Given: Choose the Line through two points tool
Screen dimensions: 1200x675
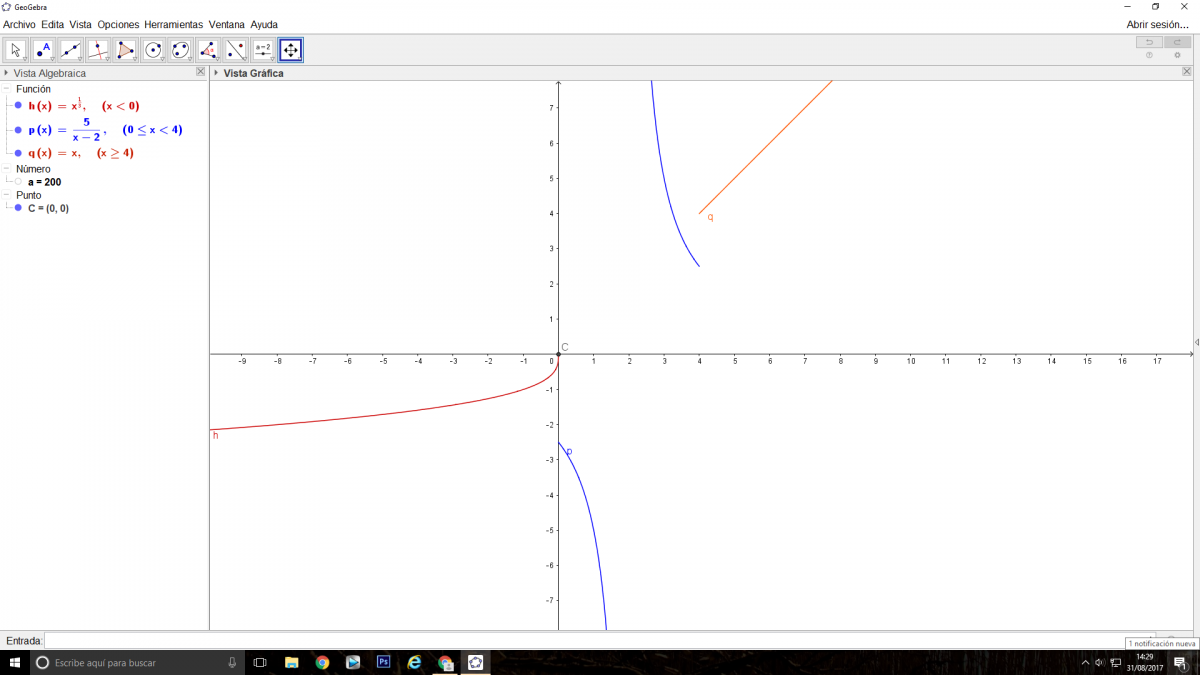Looking at the screenshot, I should [x=70, y=49].
